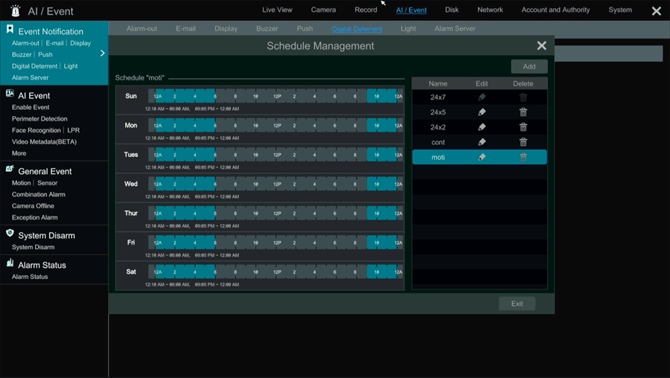Image resolution: width=670 pixels, height=378 pixels.
Task: Click the Mon timeline bar
Action: [x=275, y=125]
